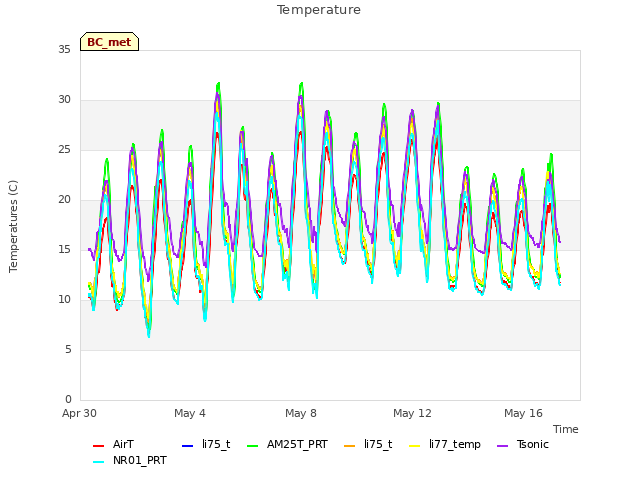640x480 pixels.
Task: Click the 25 y-axis tick label
Action: tap(64, 150)
